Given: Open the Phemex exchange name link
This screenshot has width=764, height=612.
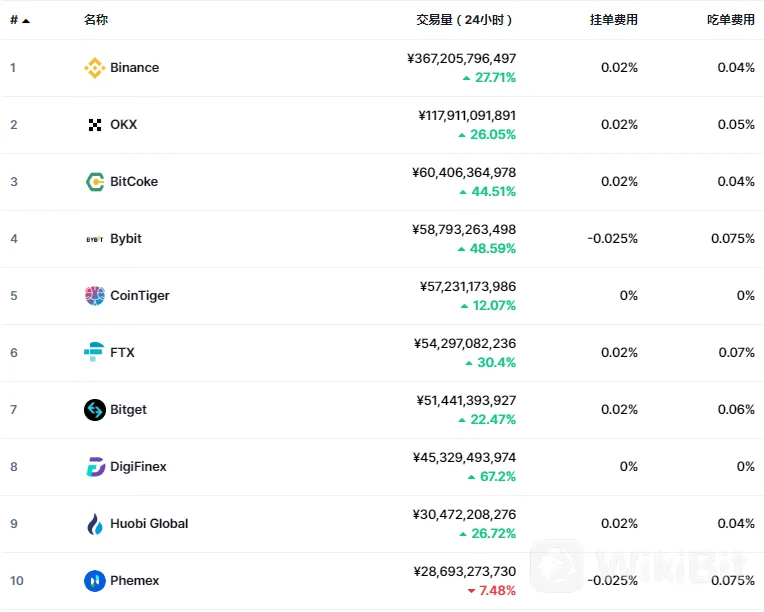Looking at the screenshot, I should (134, 581).
